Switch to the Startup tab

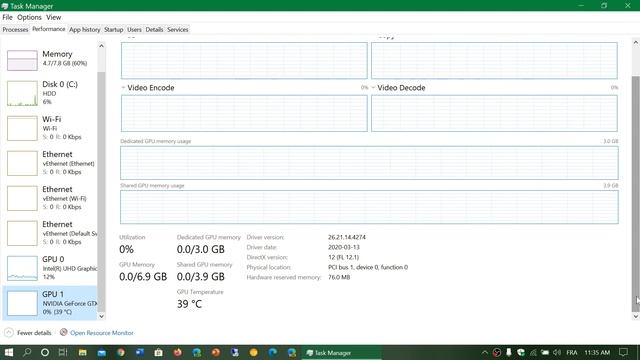113,29
